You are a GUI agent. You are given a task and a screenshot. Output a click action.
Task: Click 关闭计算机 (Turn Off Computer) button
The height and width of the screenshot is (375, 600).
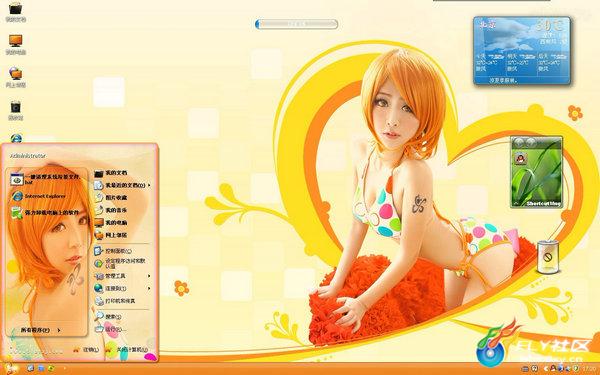tap(127, 349)
